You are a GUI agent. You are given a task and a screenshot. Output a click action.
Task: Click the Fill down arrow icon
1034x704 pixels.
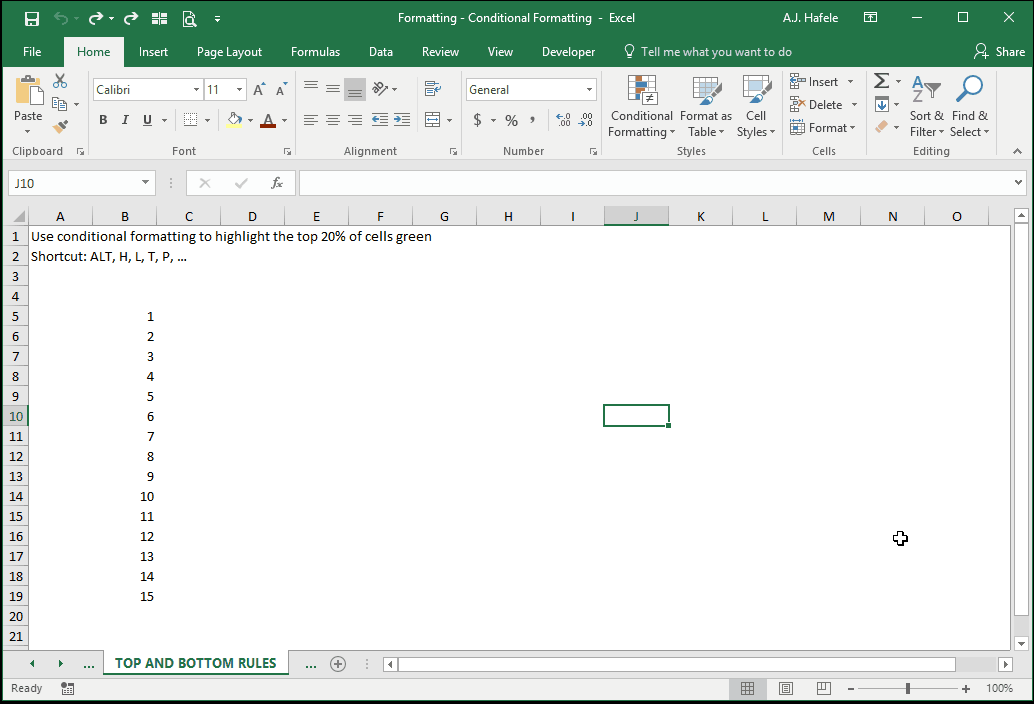point(882,104)
